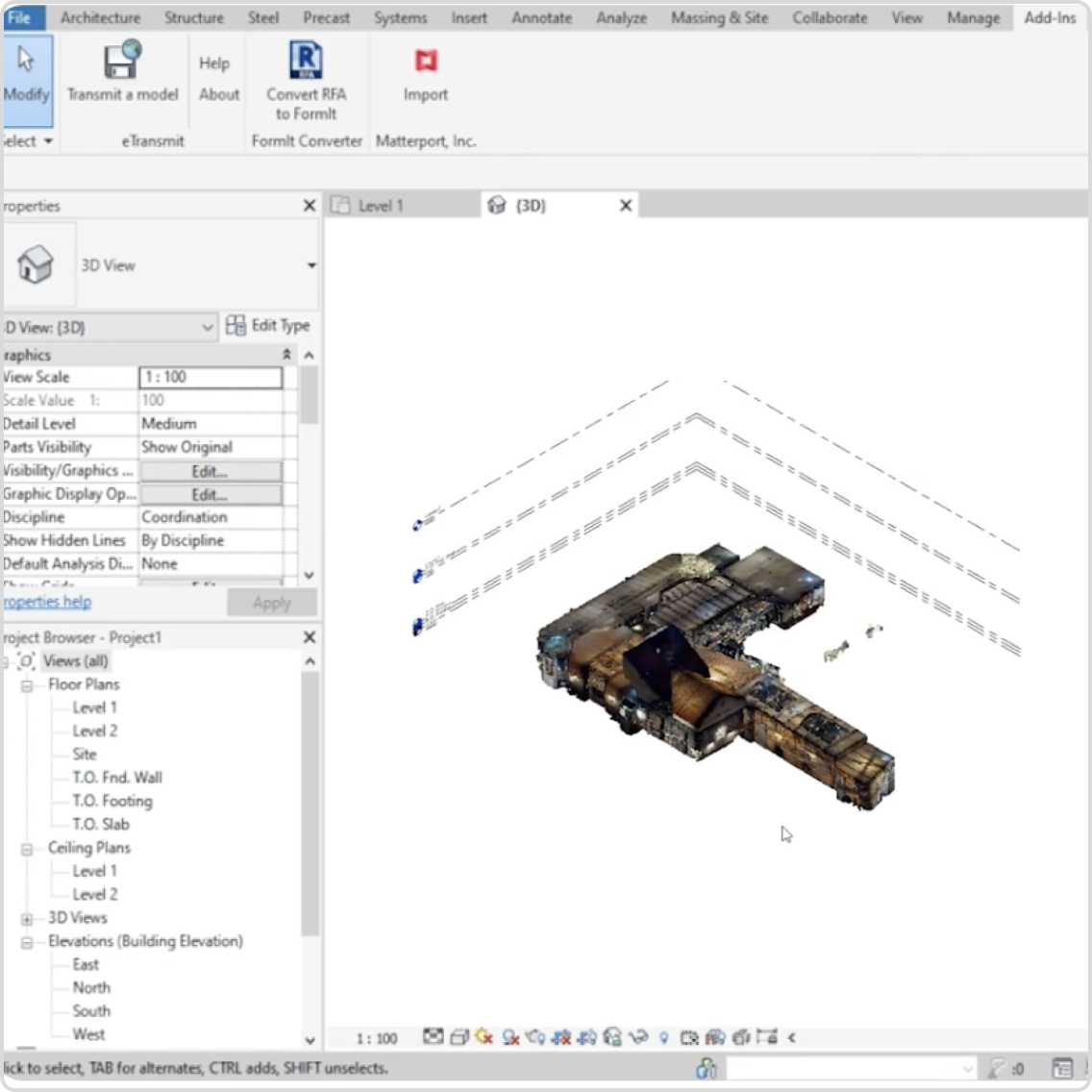Collapse Elevations (Building Elevation) in Project Browser
Viewport: 1092px width, 1092px height.
pos(26,941)
